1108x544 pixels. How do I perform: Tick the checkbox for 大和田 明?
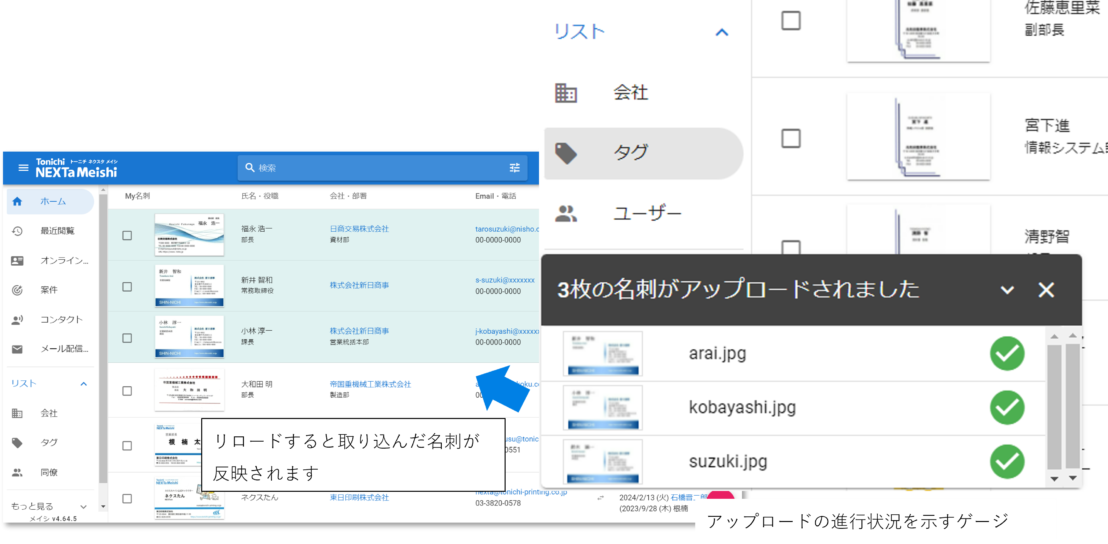127,390
